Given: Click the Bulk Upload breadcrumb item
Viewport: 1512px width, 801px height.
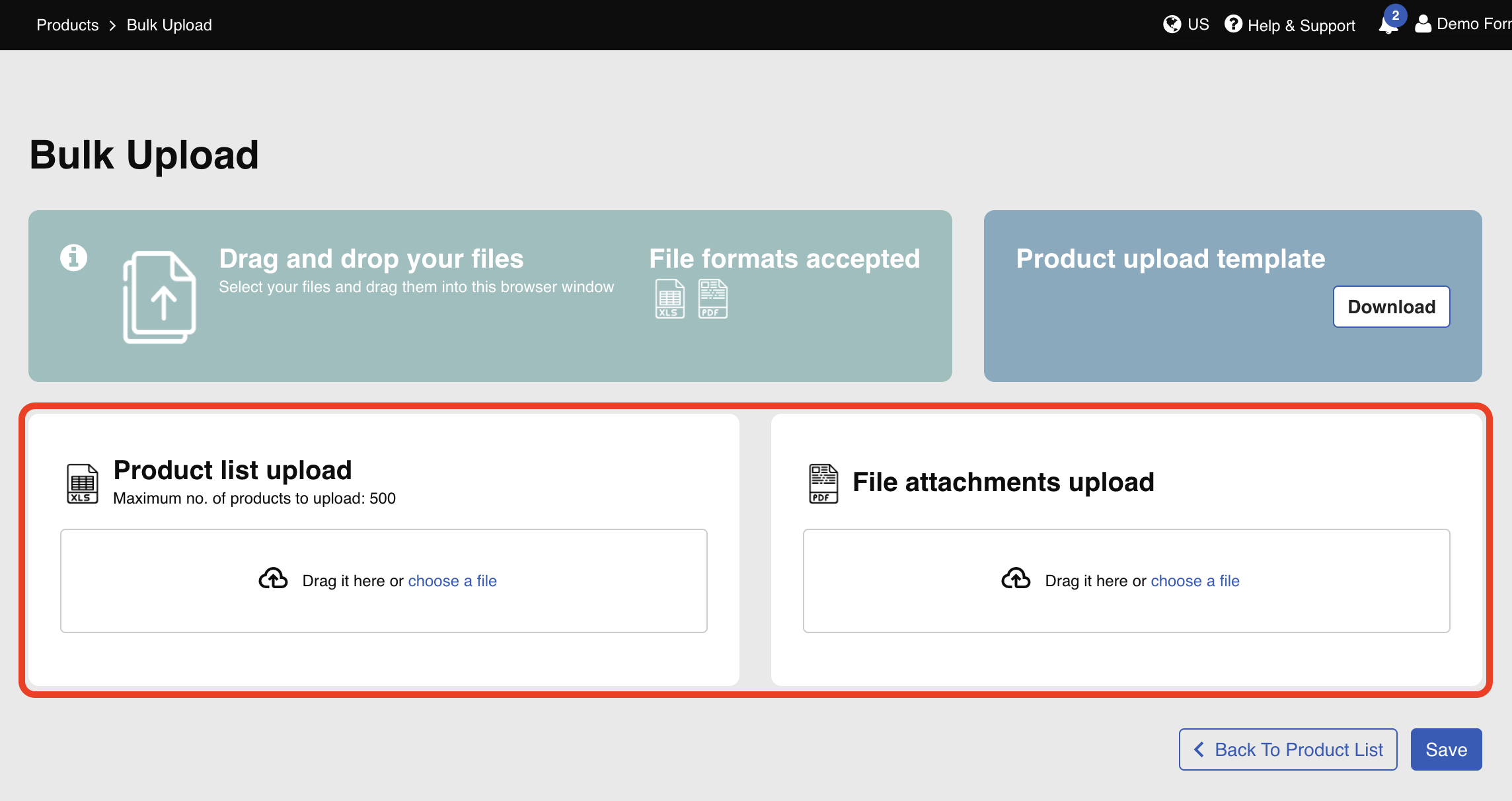Looking at the screenshot, I should click(169, 25).
